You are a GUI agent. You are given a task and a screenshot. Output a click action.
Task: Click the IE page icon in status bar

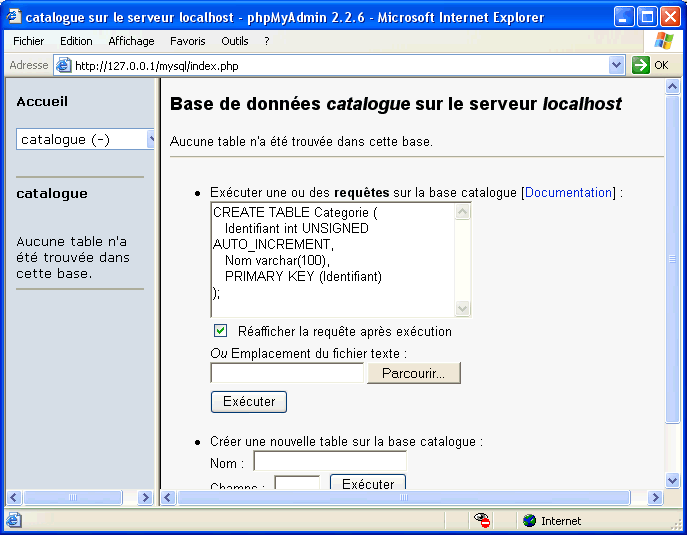coord(14,520)
